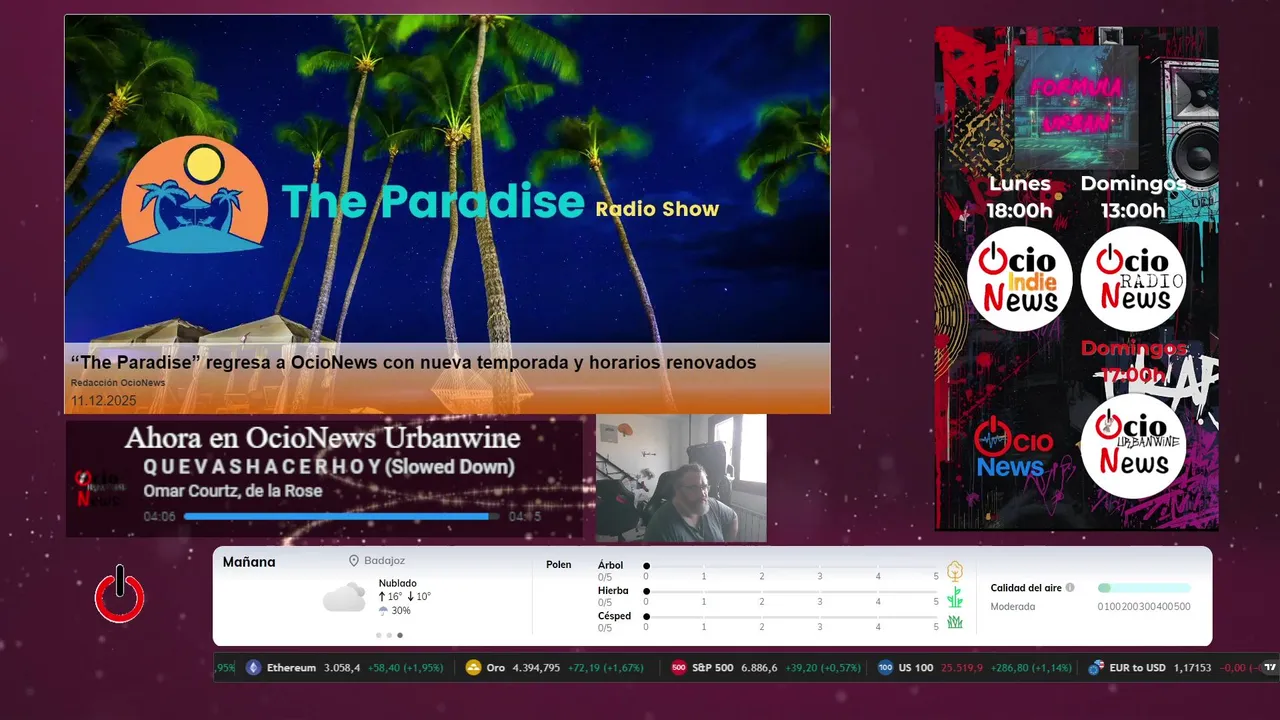
Task: Click the rain probability 30%
Action: coord(401,611)
